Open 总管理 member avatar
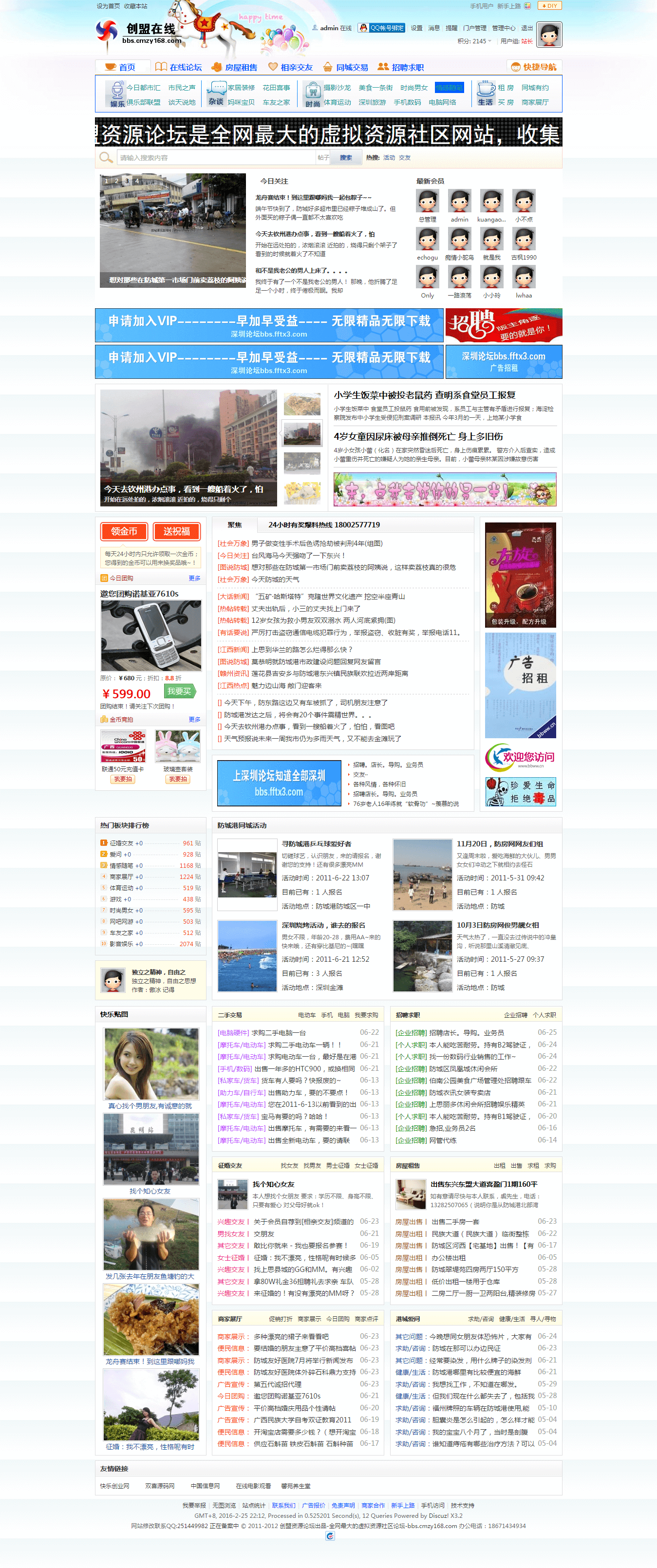 tap(428, 201)
